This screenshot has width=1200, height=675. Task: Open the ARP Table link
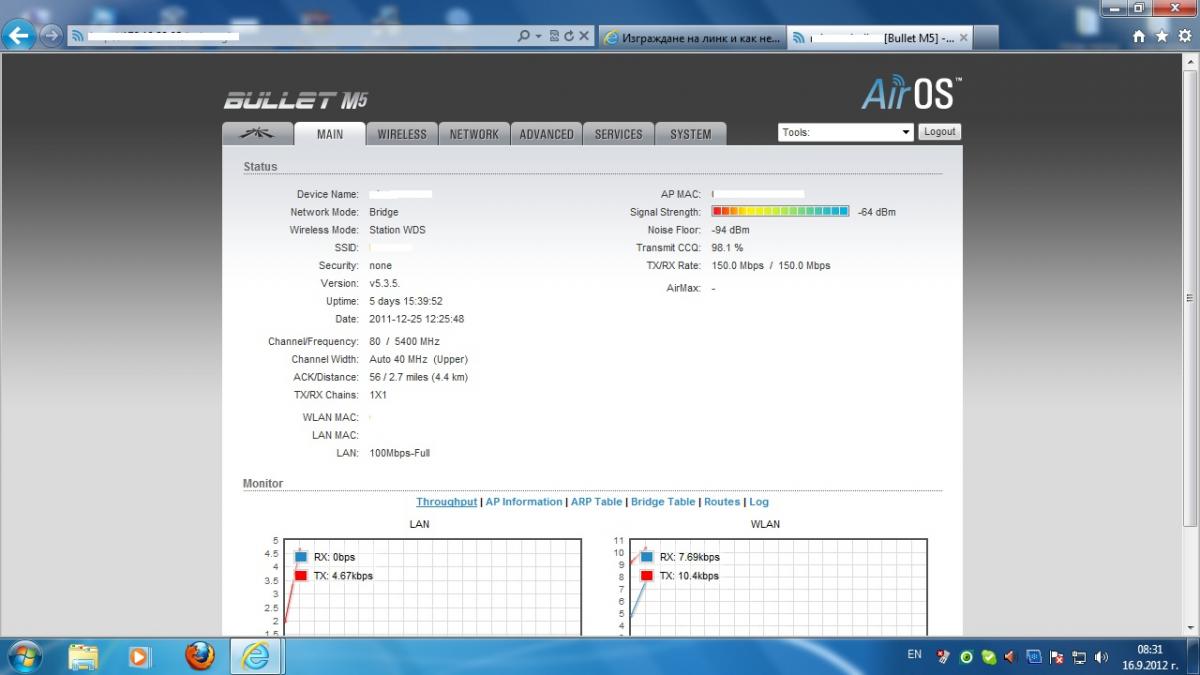pos(596,502)
